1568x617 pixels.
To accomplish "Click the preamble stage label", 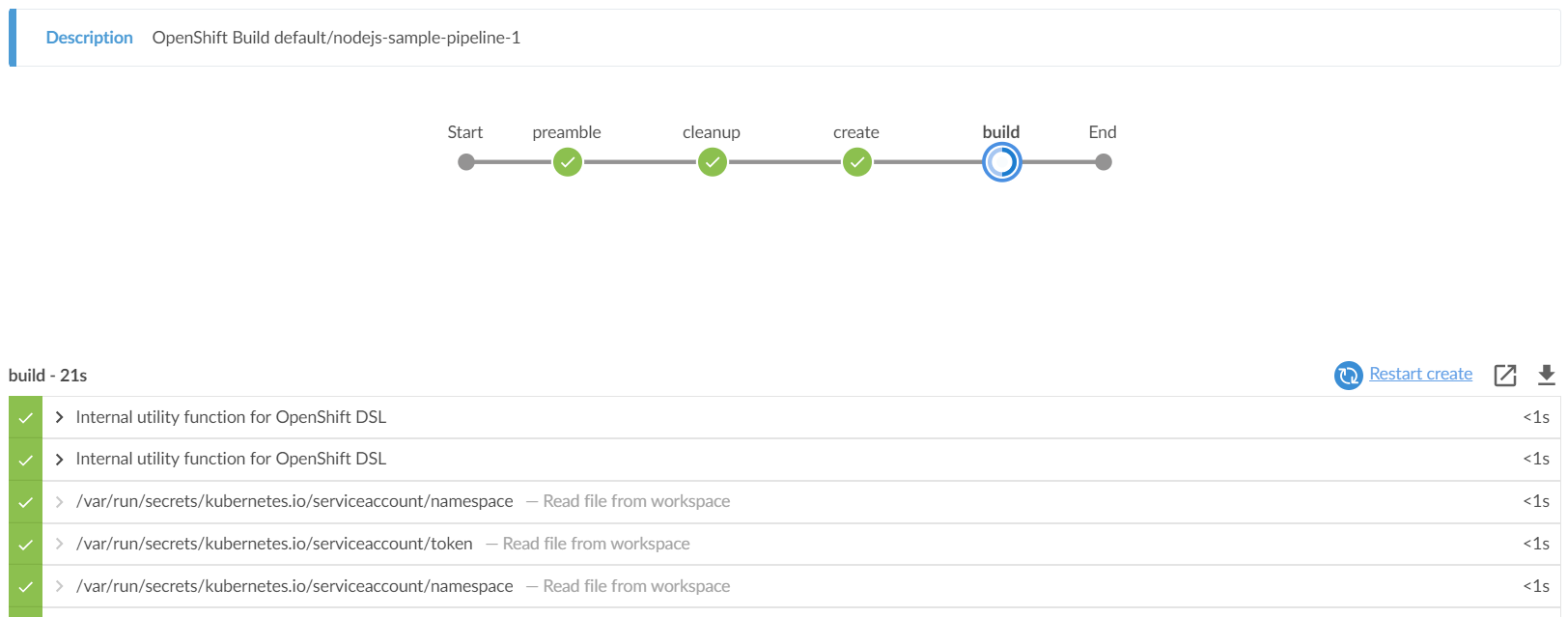I will (567, 132).
